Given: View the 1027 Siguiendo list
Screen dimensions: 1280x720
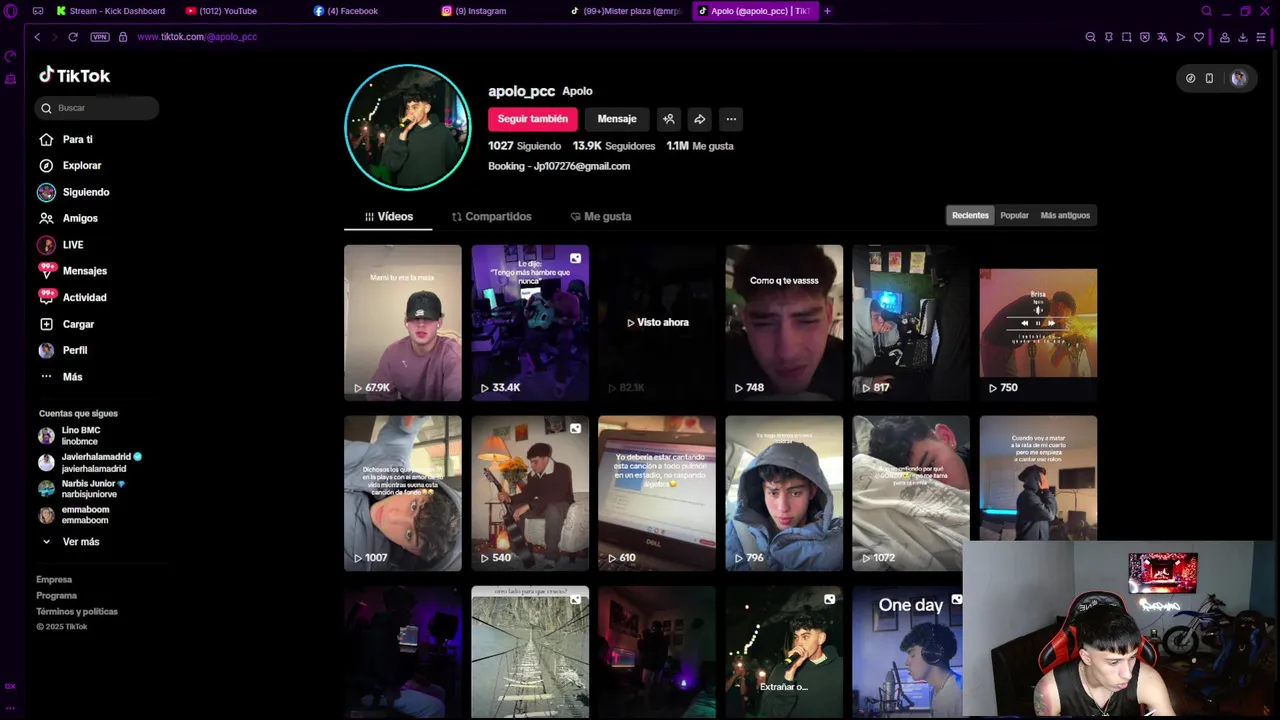Looking at the screenshot, I should coord(524,146).
